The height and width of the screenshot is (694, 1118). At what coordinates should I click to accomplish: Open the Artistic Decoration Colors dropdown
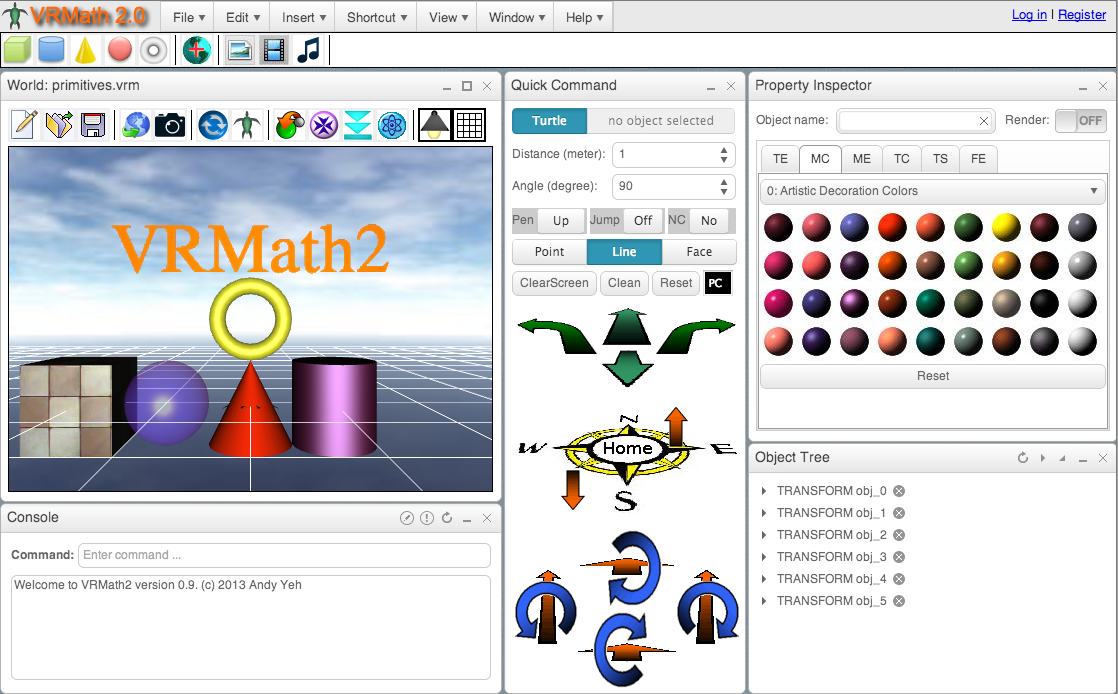(x=932, y=191)
